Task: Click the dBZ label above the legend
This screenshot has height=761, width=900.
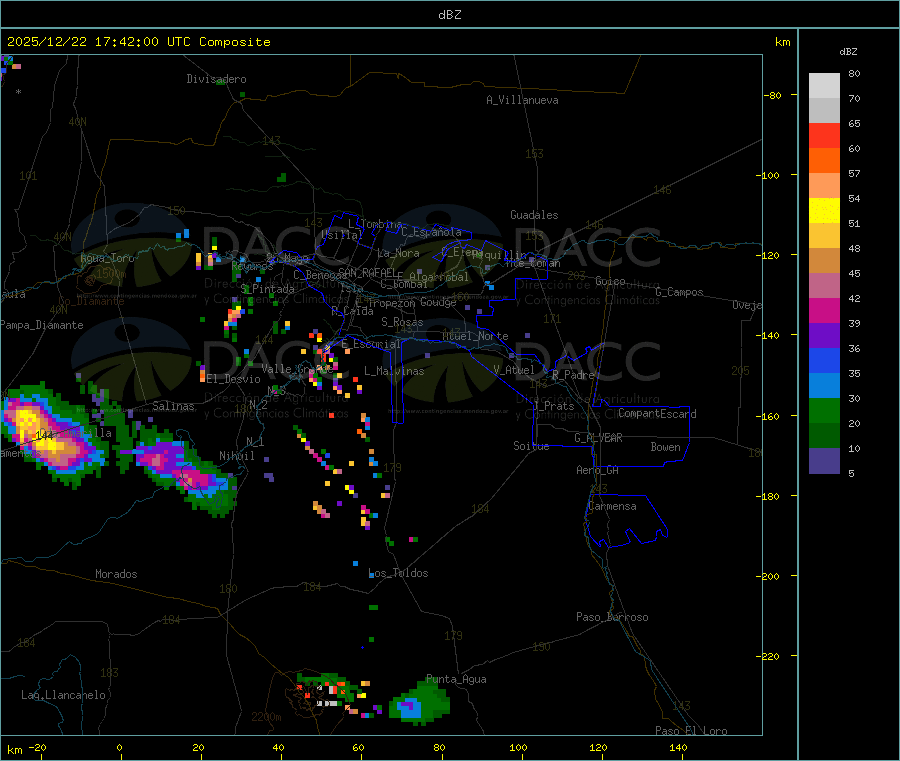Action: pos(848,52)
